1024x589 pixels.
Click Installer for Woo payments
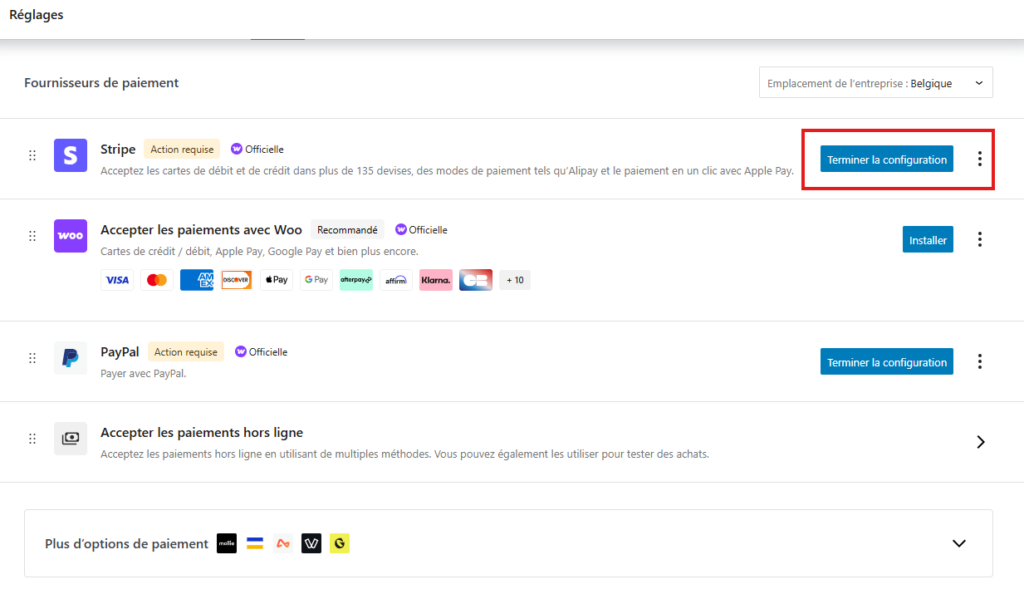pos(928,240)
